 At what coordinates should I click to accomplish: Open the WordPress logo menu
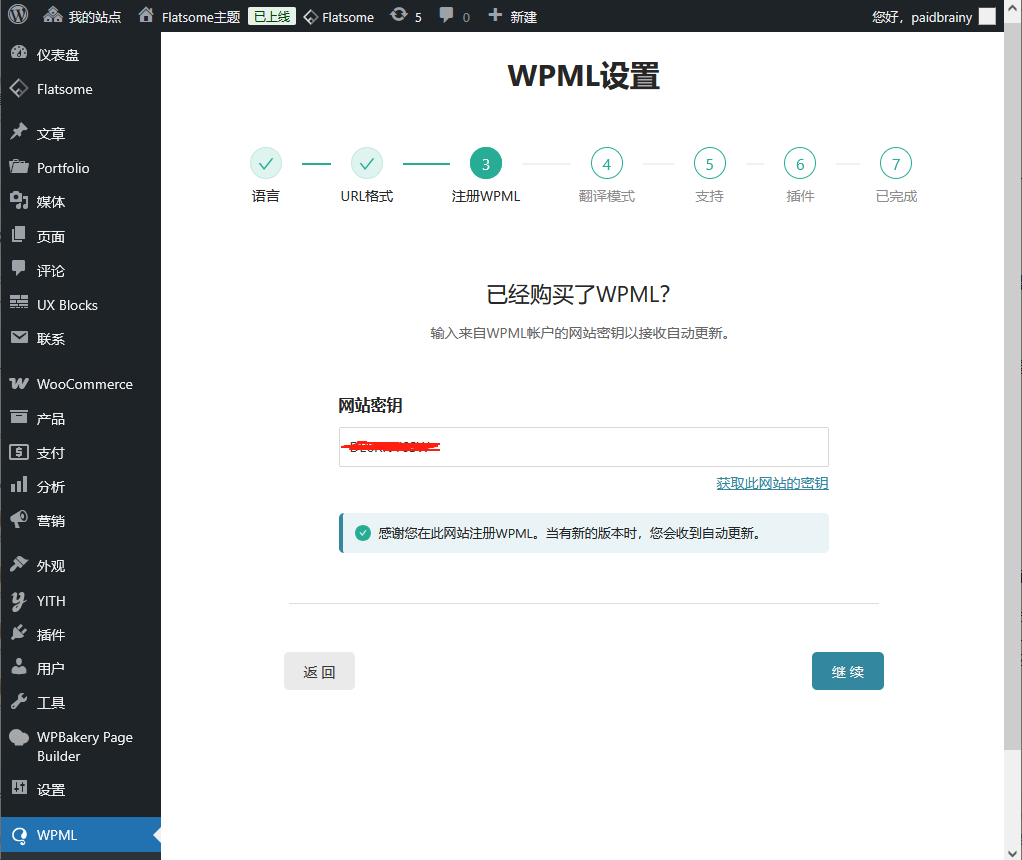coord(18,15)
